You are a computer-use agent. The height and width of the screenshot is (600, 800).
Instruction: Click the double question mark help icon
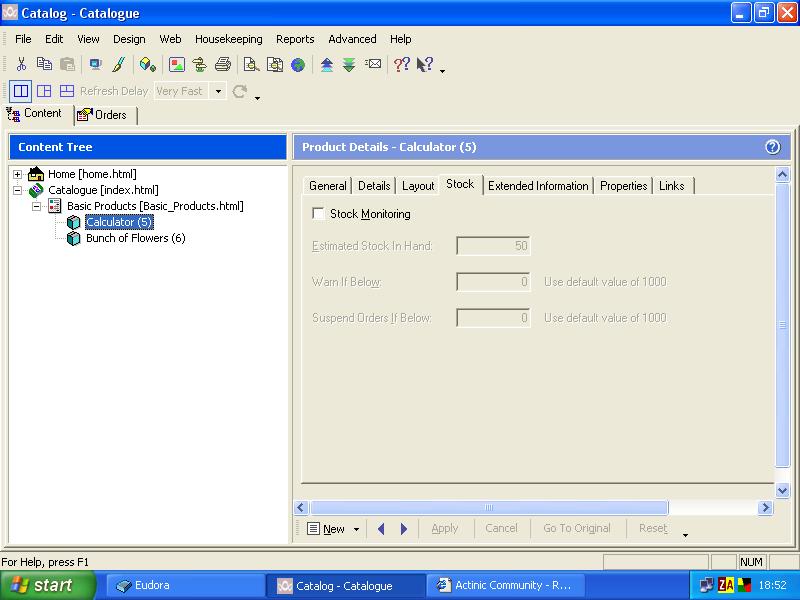(x=401, y=65)
